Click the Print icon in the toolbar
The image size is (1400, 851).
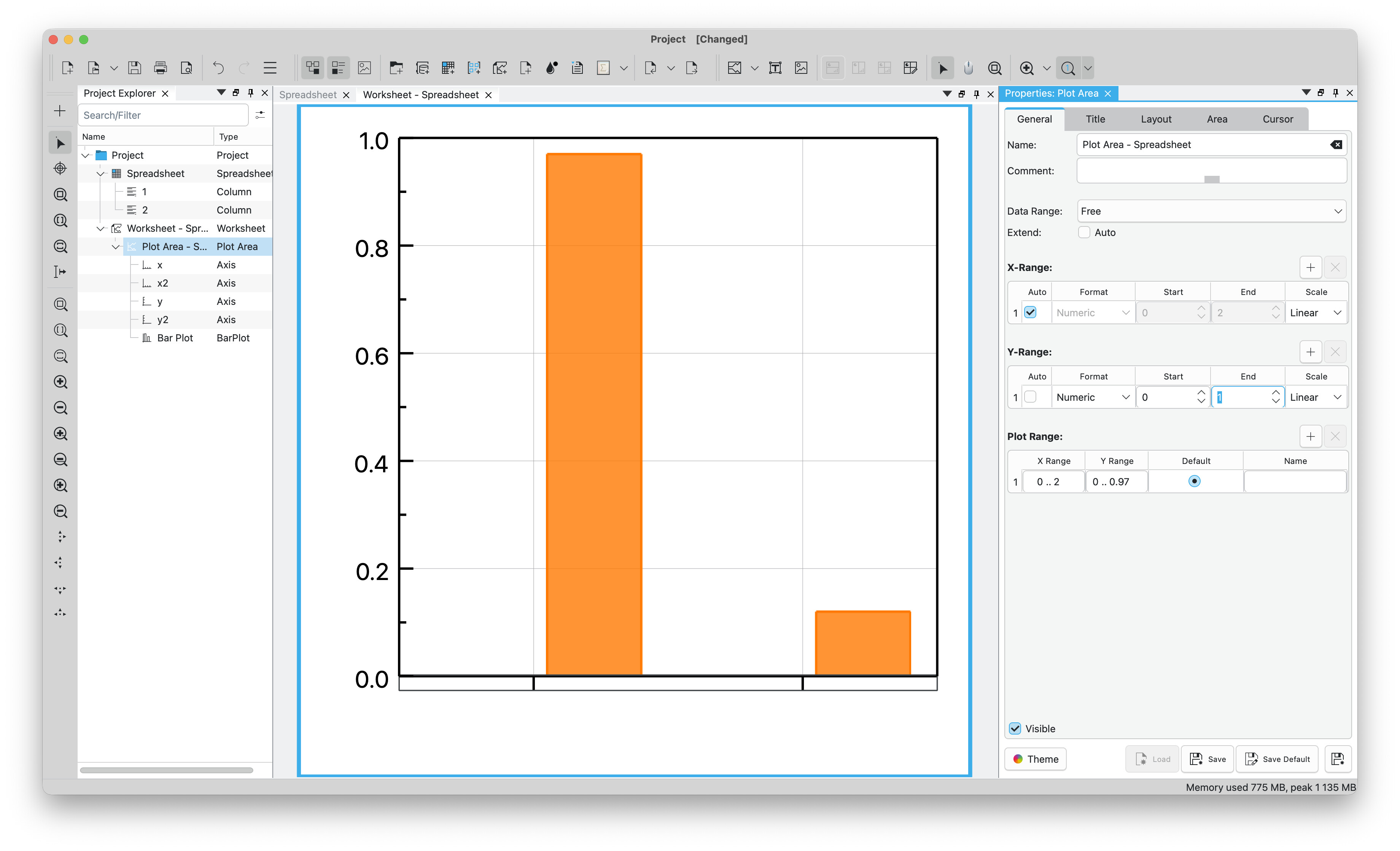[x=160, y=68]
